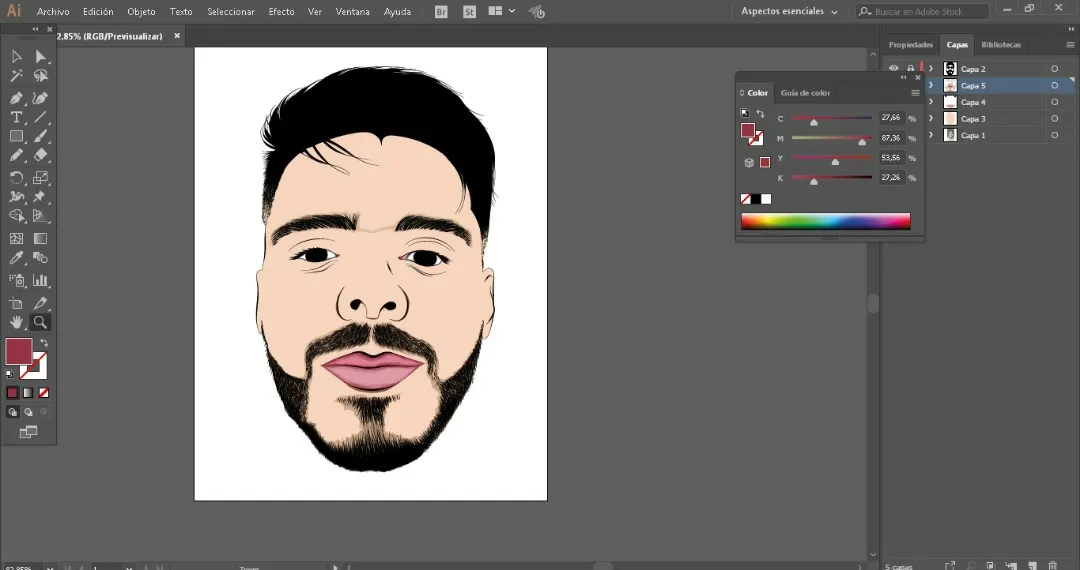Viewport: 1080px width, 570px height.
Task: Select the Gradient tool
Action: click(41, 238)
